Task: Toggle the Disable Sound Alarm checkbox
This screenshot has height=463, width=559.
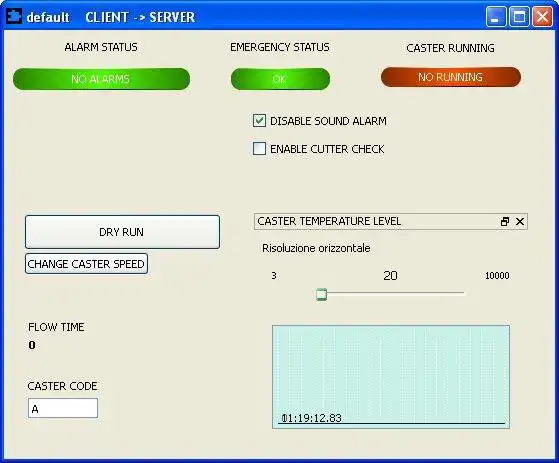Action: (x=259, y=121)
